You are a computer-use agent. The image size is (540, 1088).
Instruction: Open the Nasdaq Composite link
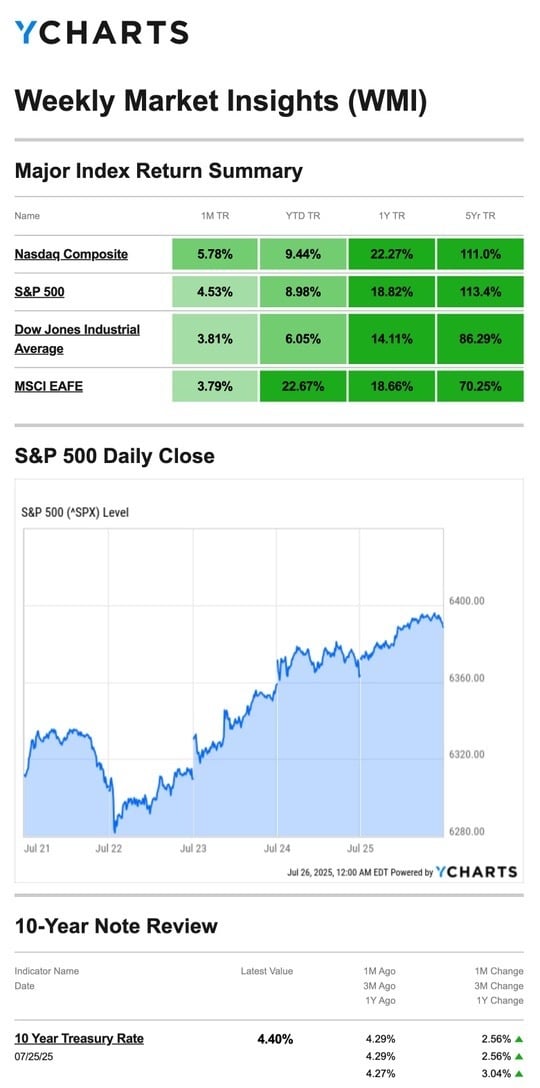(x=71, y=254)
